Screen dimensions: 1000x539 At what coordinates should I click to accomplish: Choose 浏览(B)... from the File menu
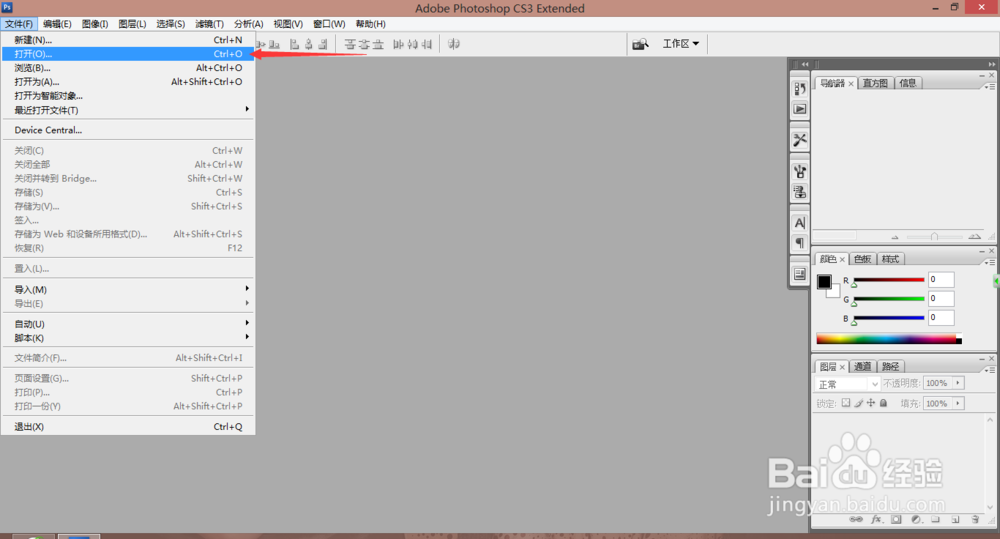[x=128, y=68]
